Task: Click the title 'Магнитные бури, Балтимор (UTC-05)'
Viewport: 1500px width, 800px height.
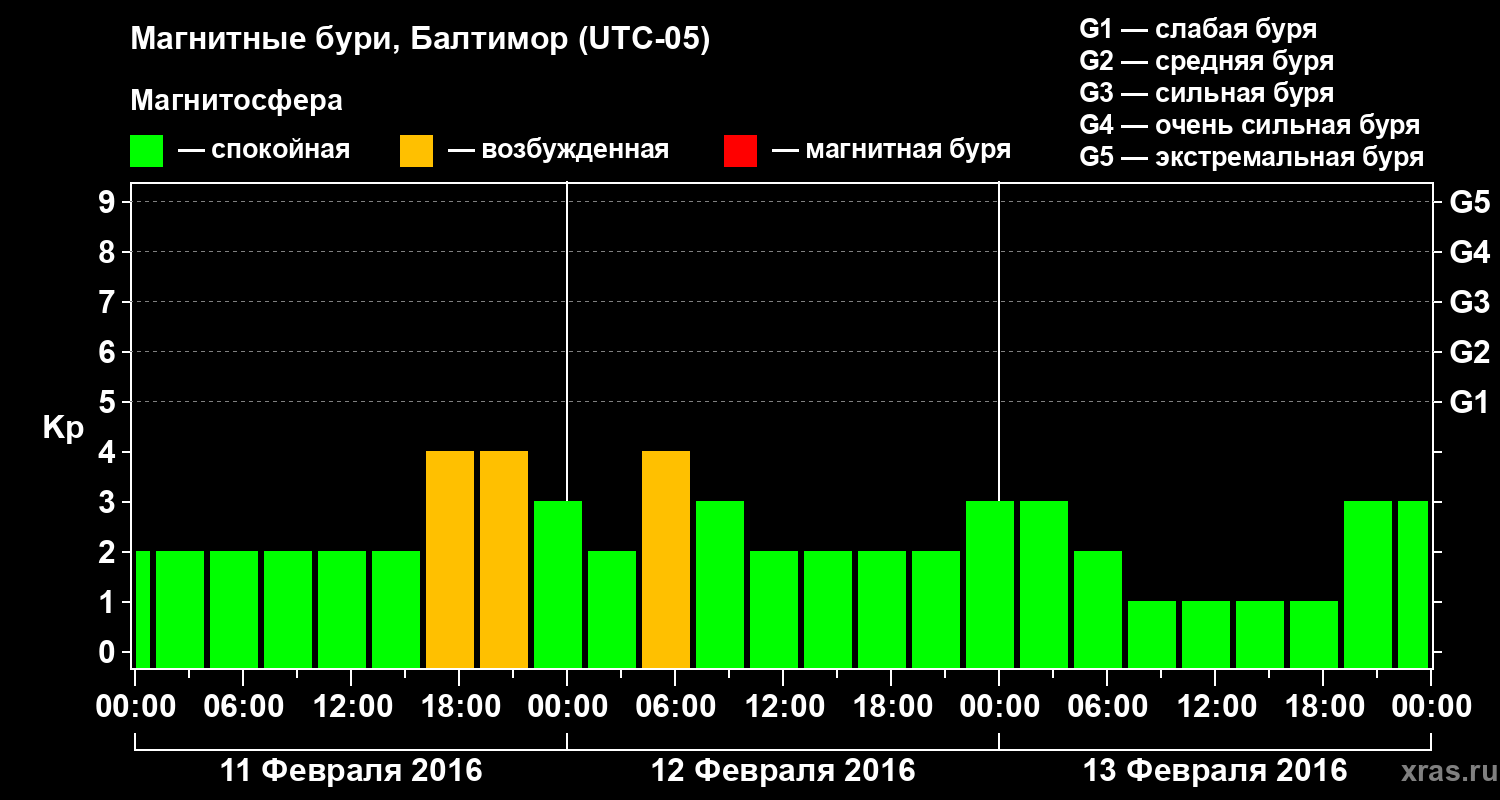Action: tap(420, 40)
